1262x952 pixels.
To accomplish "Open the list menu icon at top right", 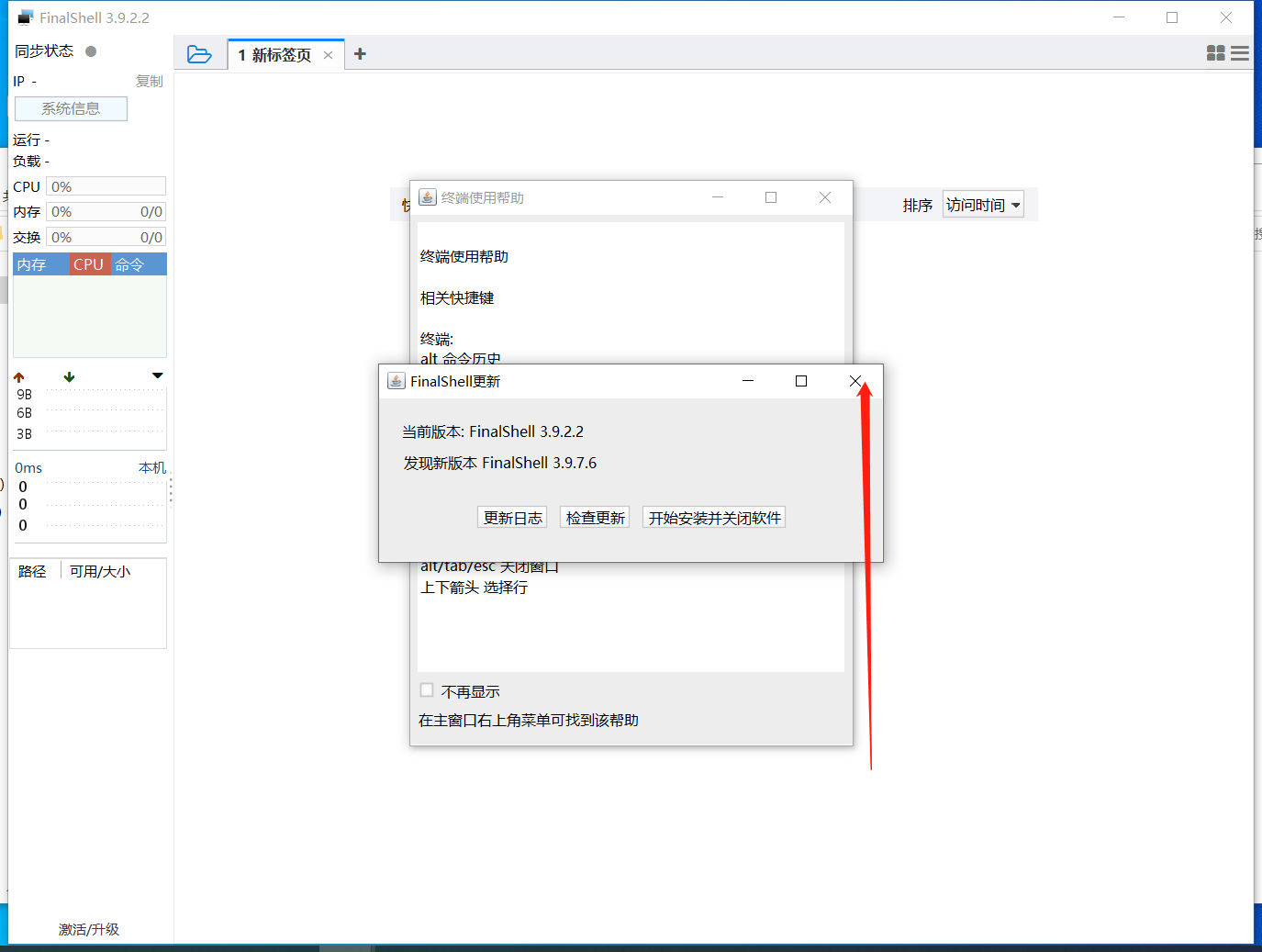I will [x=1240, y=53].
